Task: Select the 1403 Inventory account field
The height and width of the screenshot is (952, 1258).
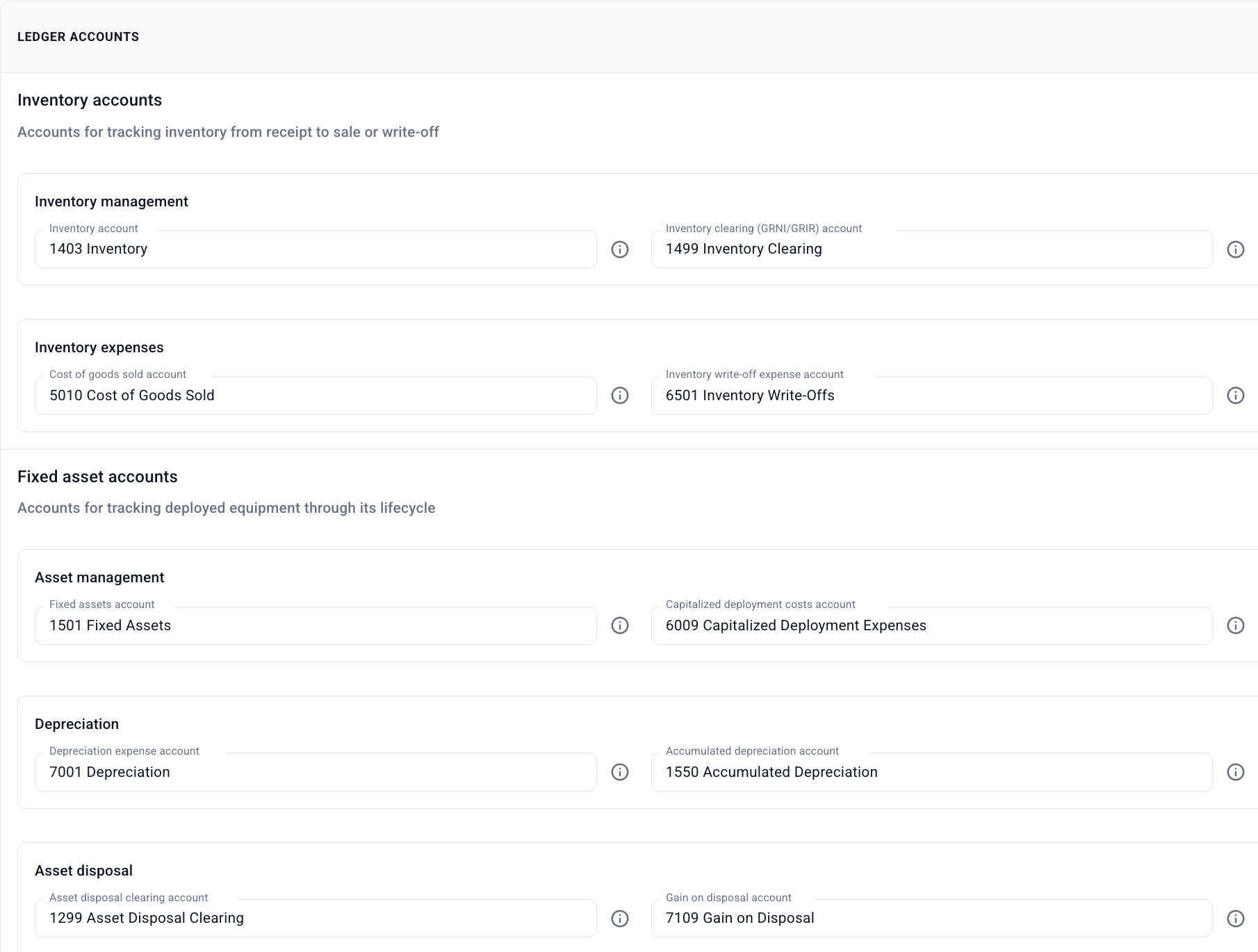Action: (x=316, y=249)
